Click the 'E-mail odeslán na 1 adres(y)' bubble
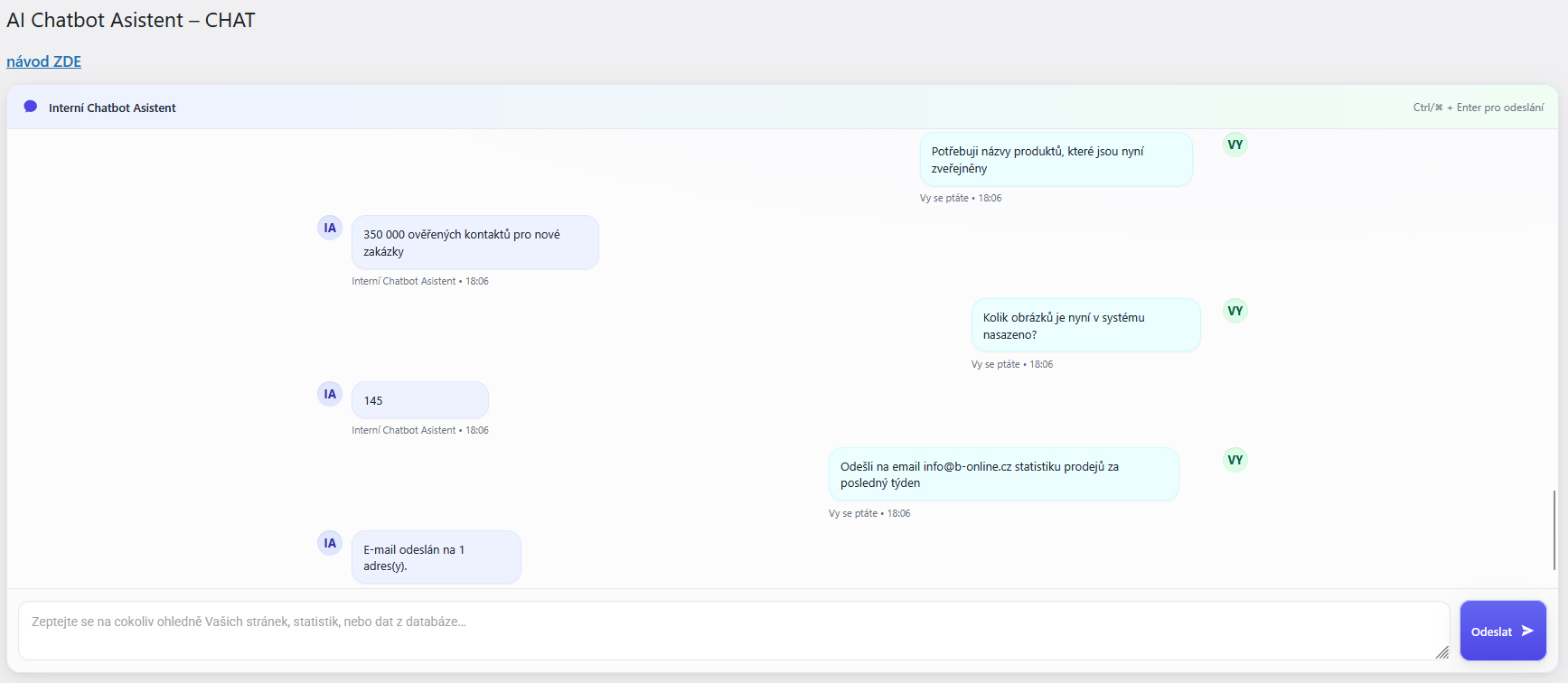The image size is (1568, 683). point(436,557)
